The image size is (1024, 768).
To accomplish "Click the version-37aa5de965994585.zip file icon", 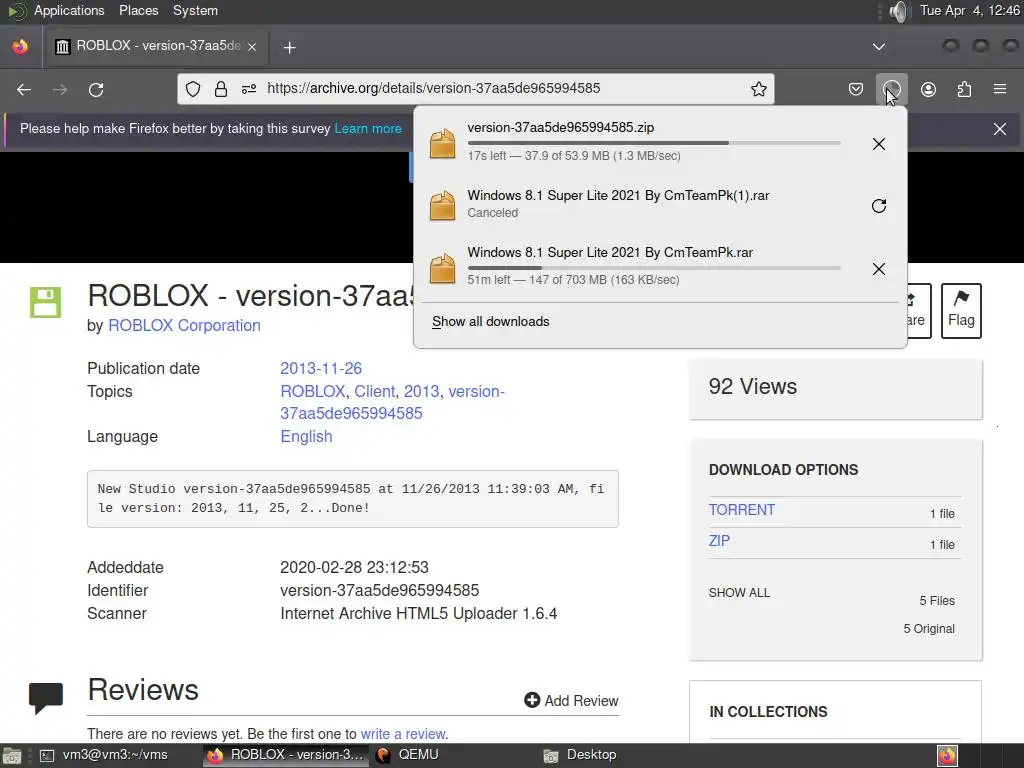I will [x=442, y=144].
